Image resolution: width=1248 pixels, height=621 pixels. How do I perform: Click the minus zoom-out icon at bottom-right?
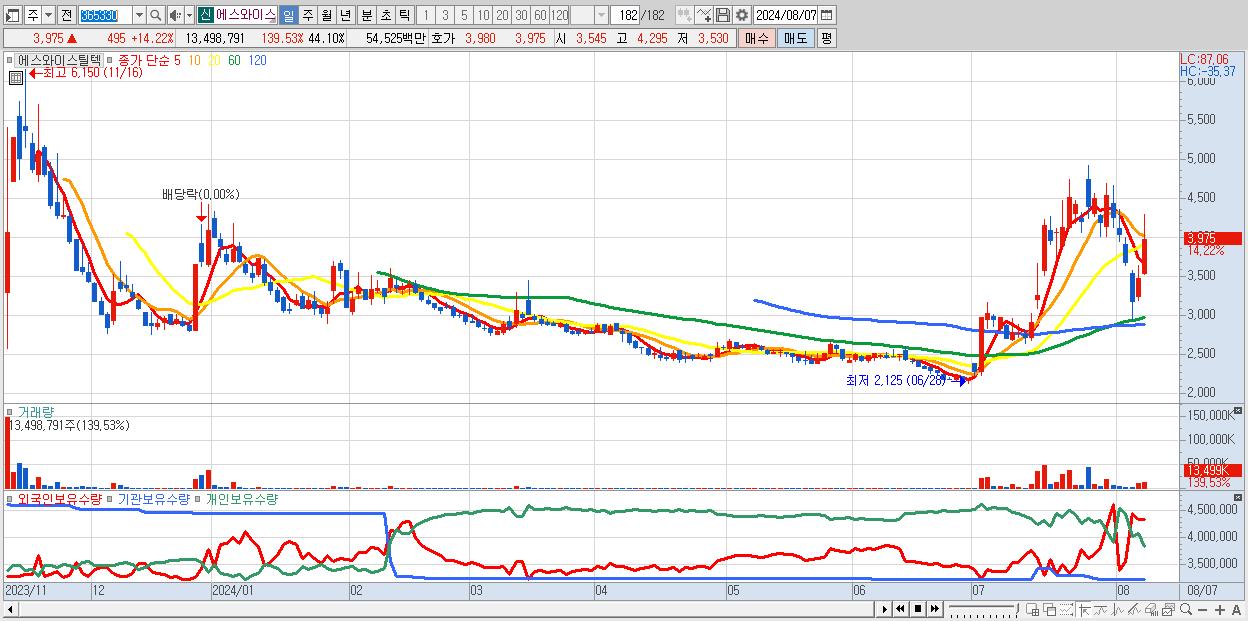pos(1202,610)
